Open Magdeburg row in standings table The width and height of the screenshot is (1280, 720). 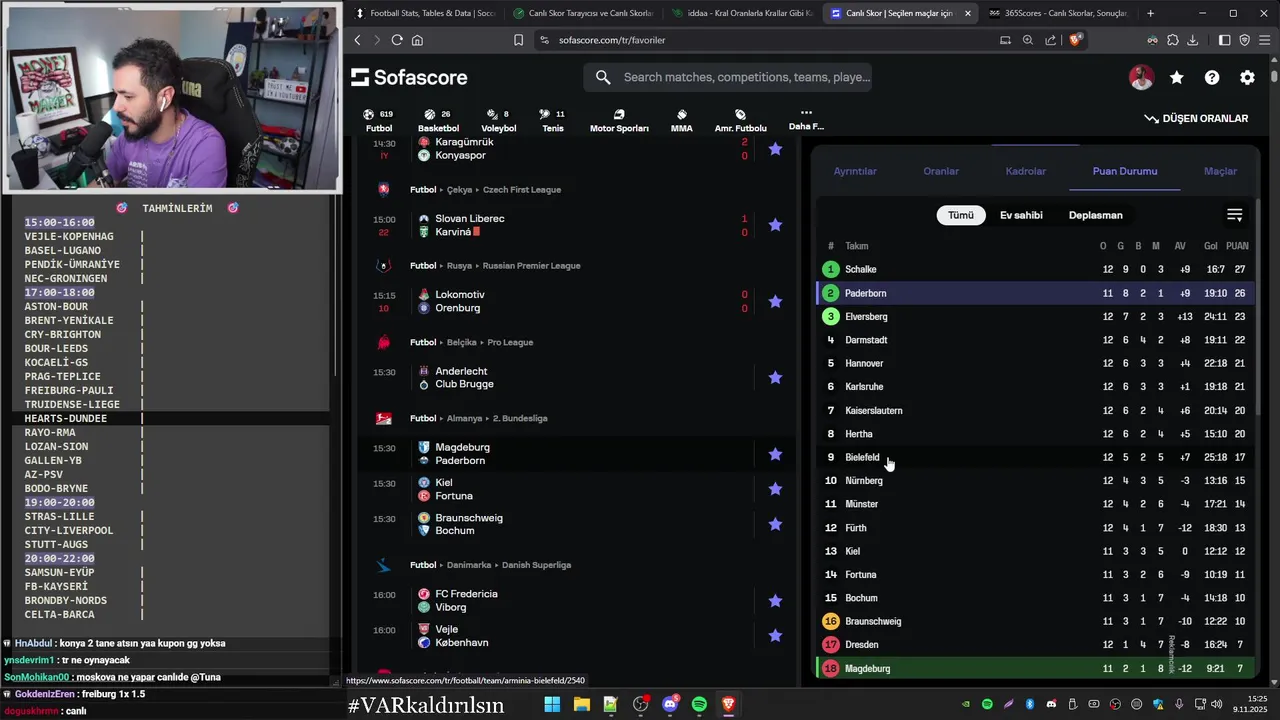[1037, 668]
